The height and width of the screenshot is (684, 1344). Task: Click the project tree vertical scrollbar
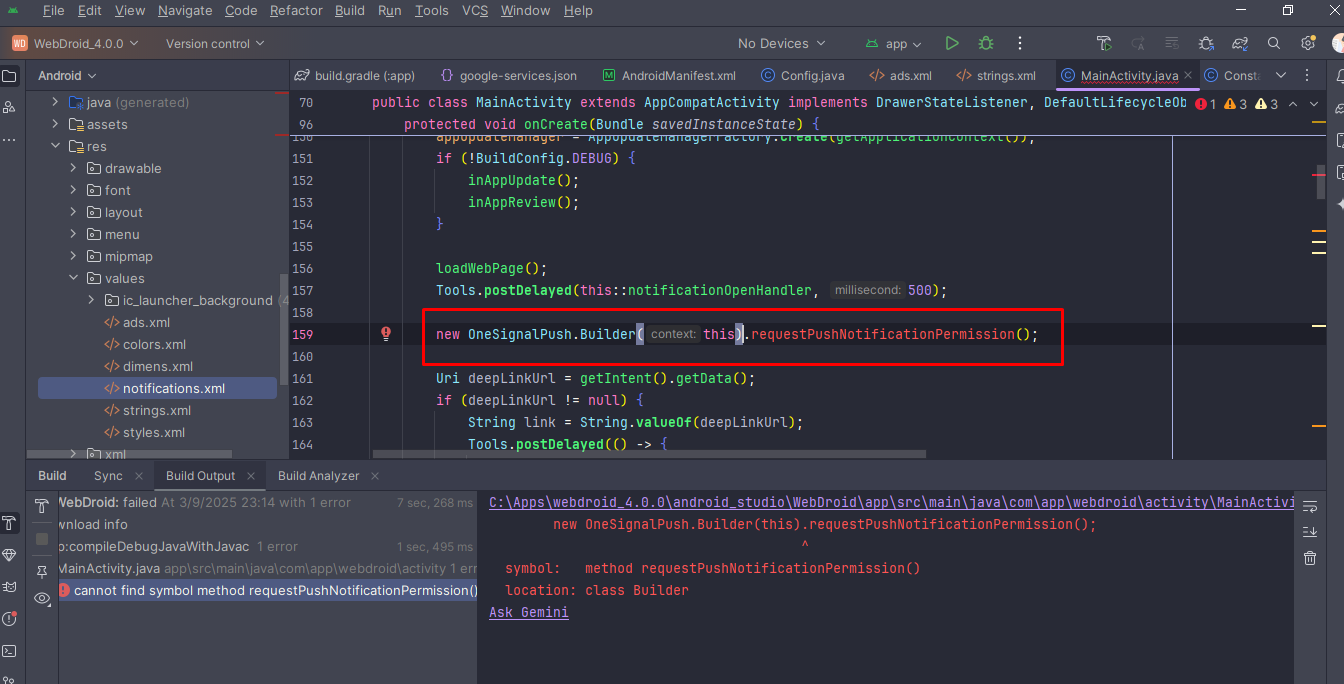pos(284,330)
